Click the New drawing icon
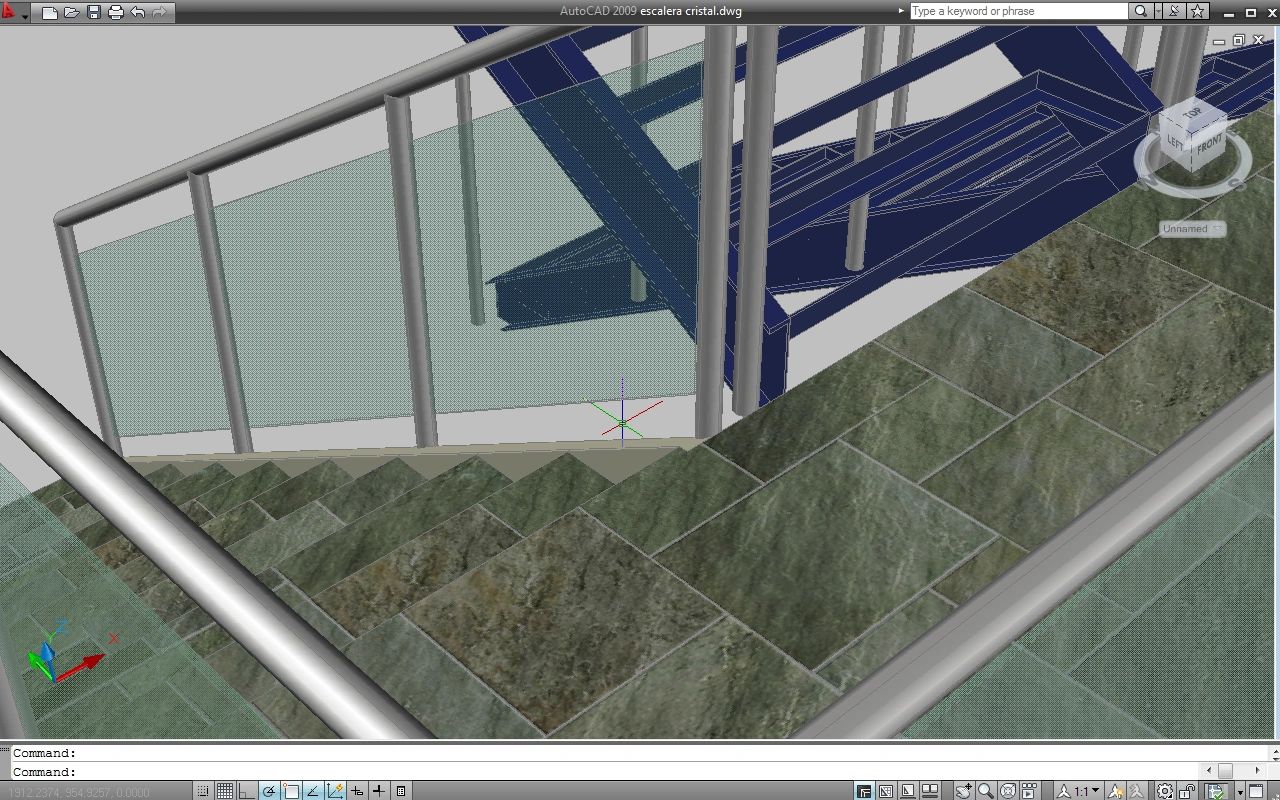The height and width of the screenshot is (800, 1280). coord(49,13)
